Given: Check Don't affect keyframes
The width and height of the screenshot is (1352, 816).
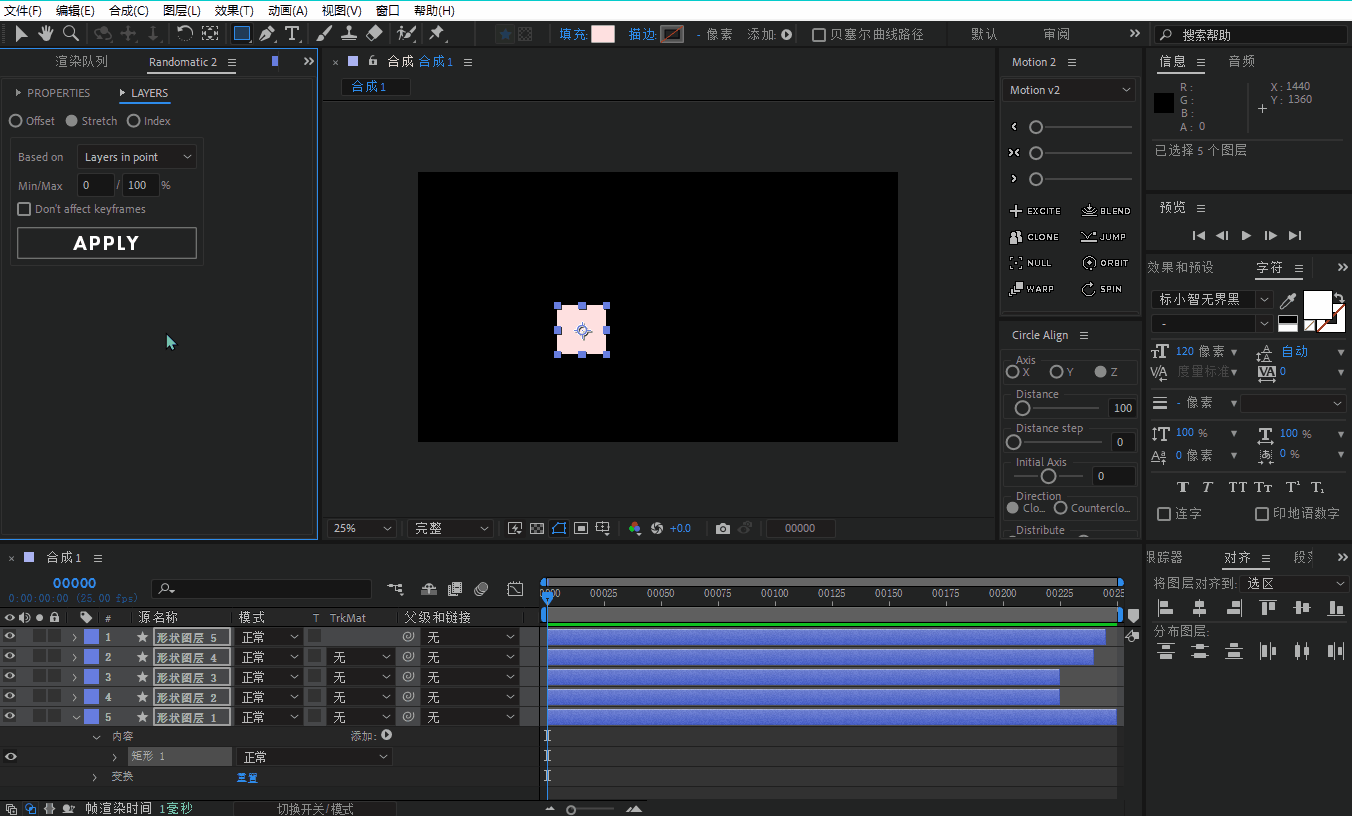Looking at the screenshot, I should click(x=24, y=209).
